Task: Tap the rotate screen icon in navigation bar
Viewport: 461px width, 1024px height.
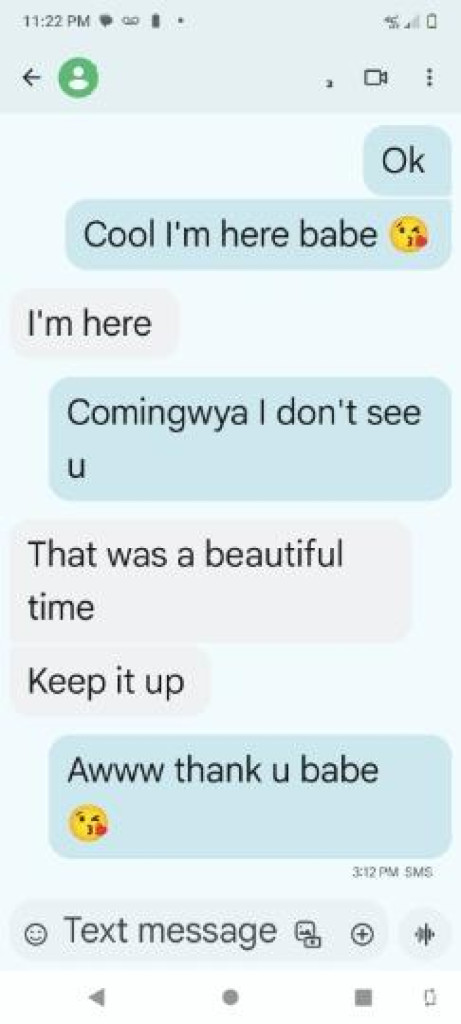Action: [429, 997]
